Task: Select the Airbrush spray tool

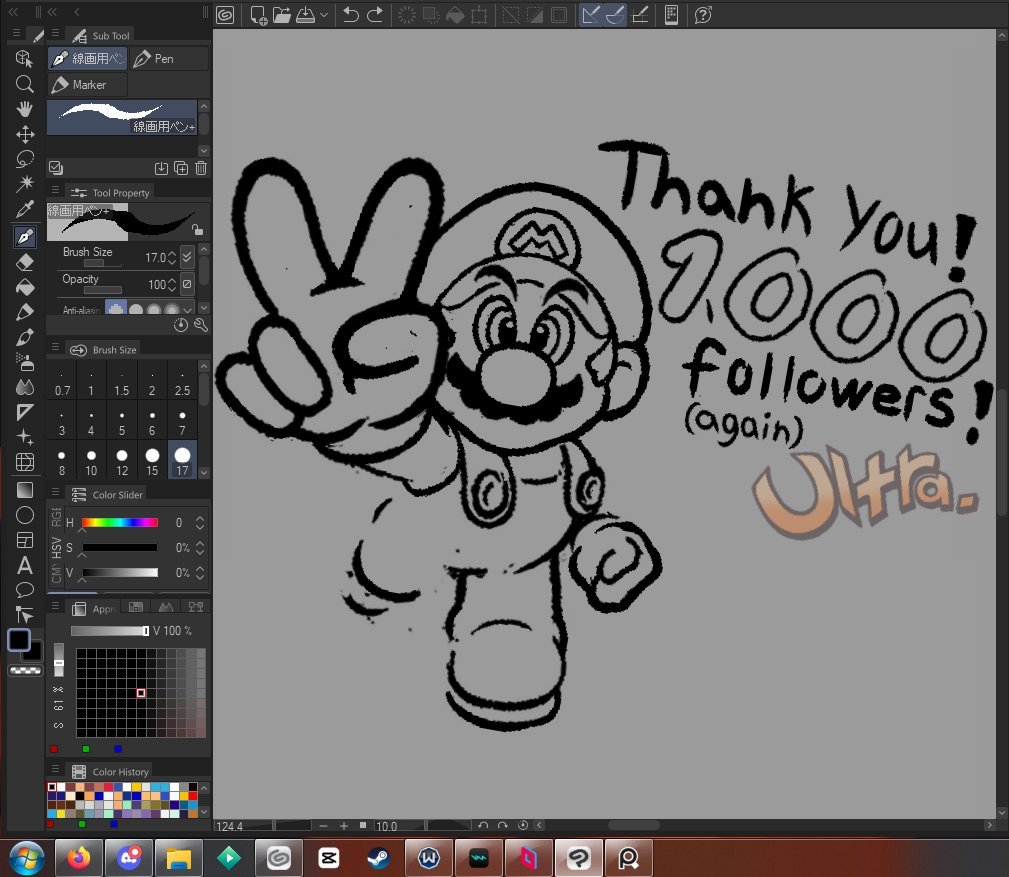Action: click(x=24, y=362)
